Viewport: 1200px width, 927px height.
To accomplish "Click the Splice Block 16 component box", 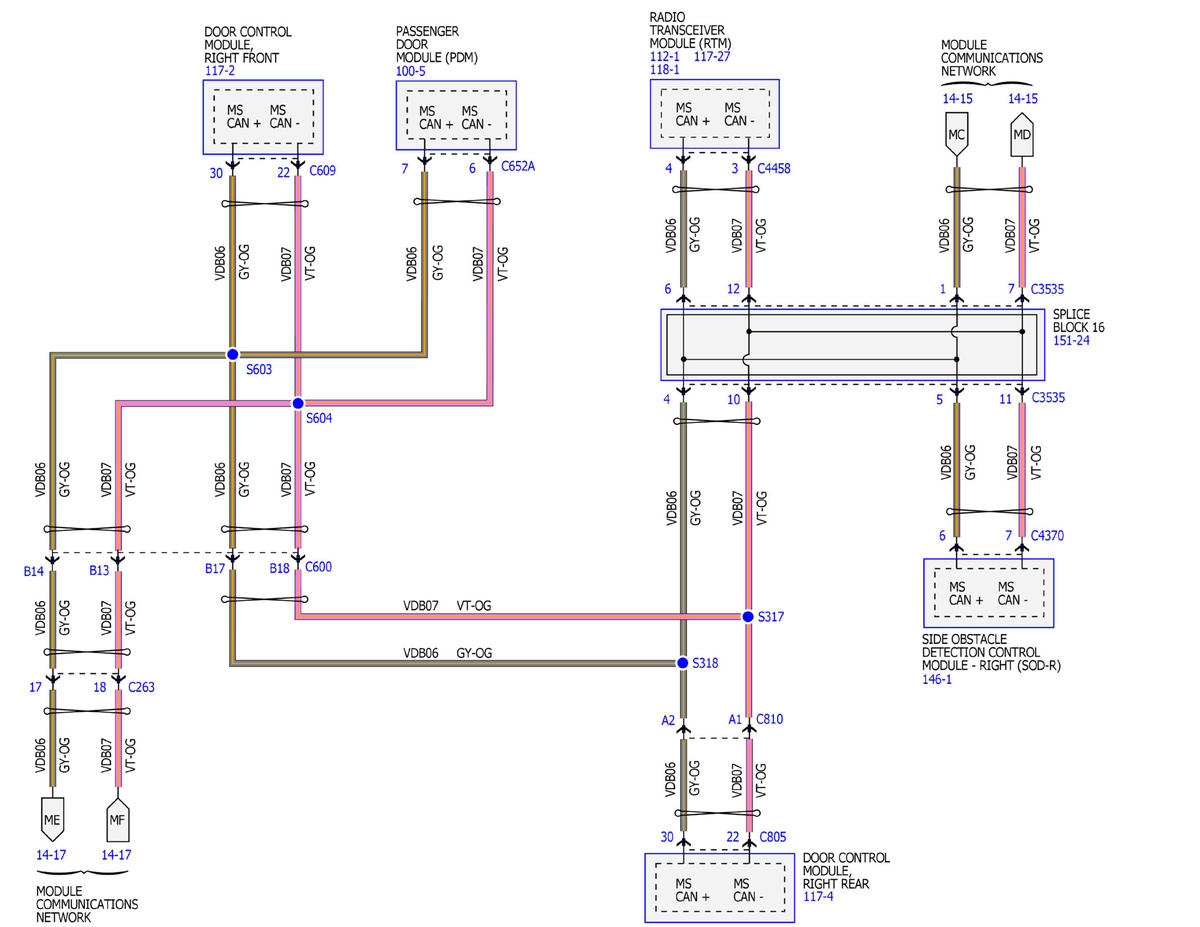I will tap(852, 344).
